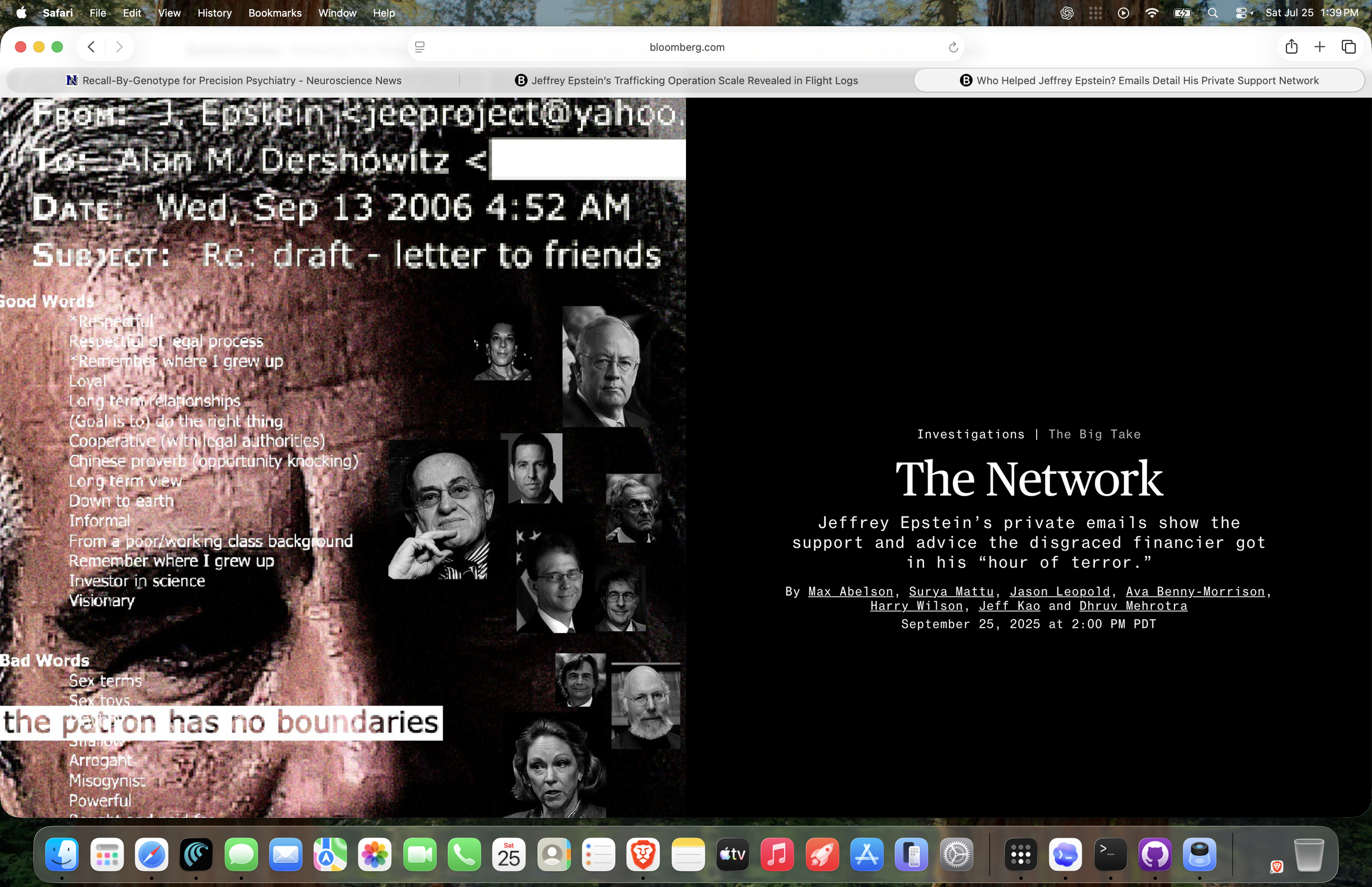This screenshot has width=1372, height=887.
Task: Open the Share sheet icon
Action: tap(1291, 47)
